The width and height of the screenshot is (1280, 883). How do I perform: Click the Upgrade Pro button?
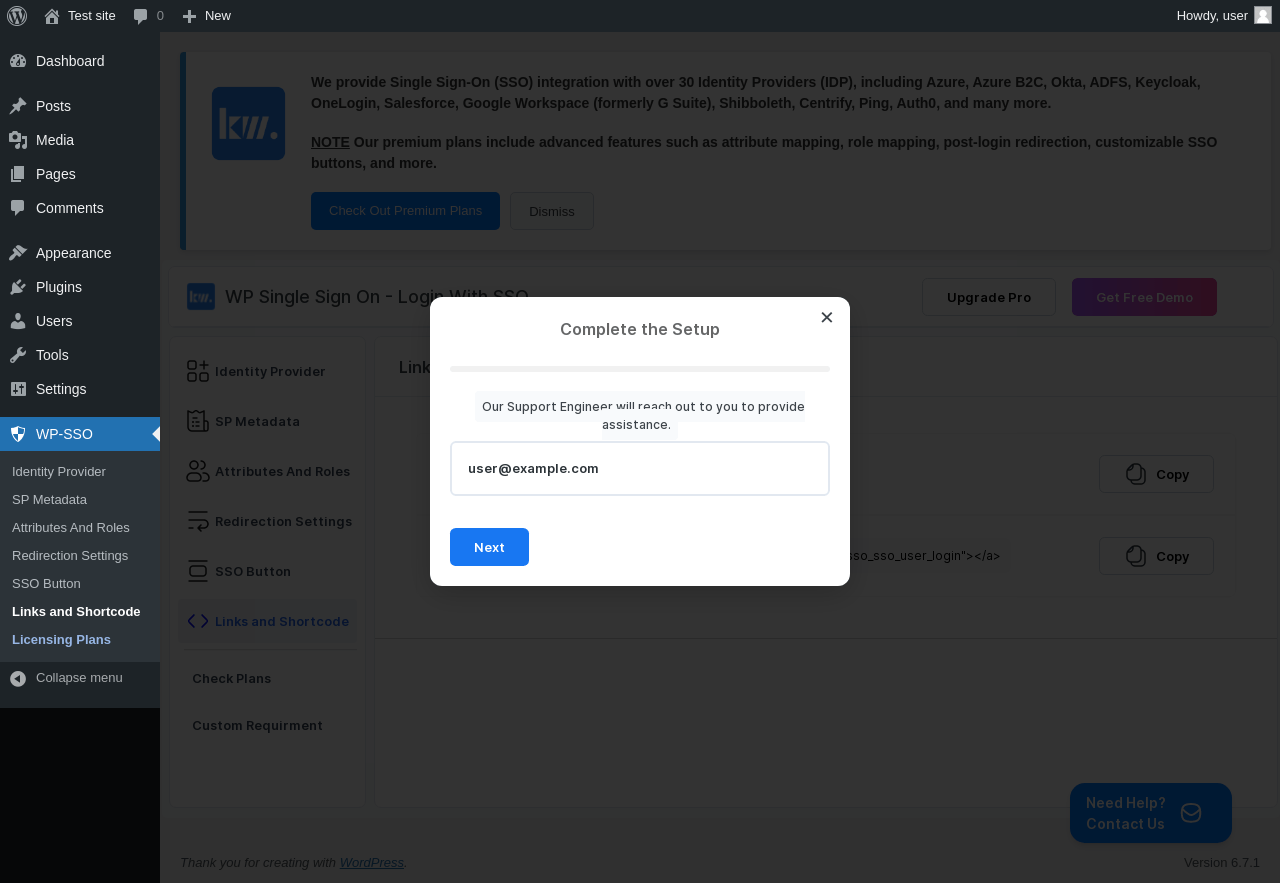coord(989,297)
